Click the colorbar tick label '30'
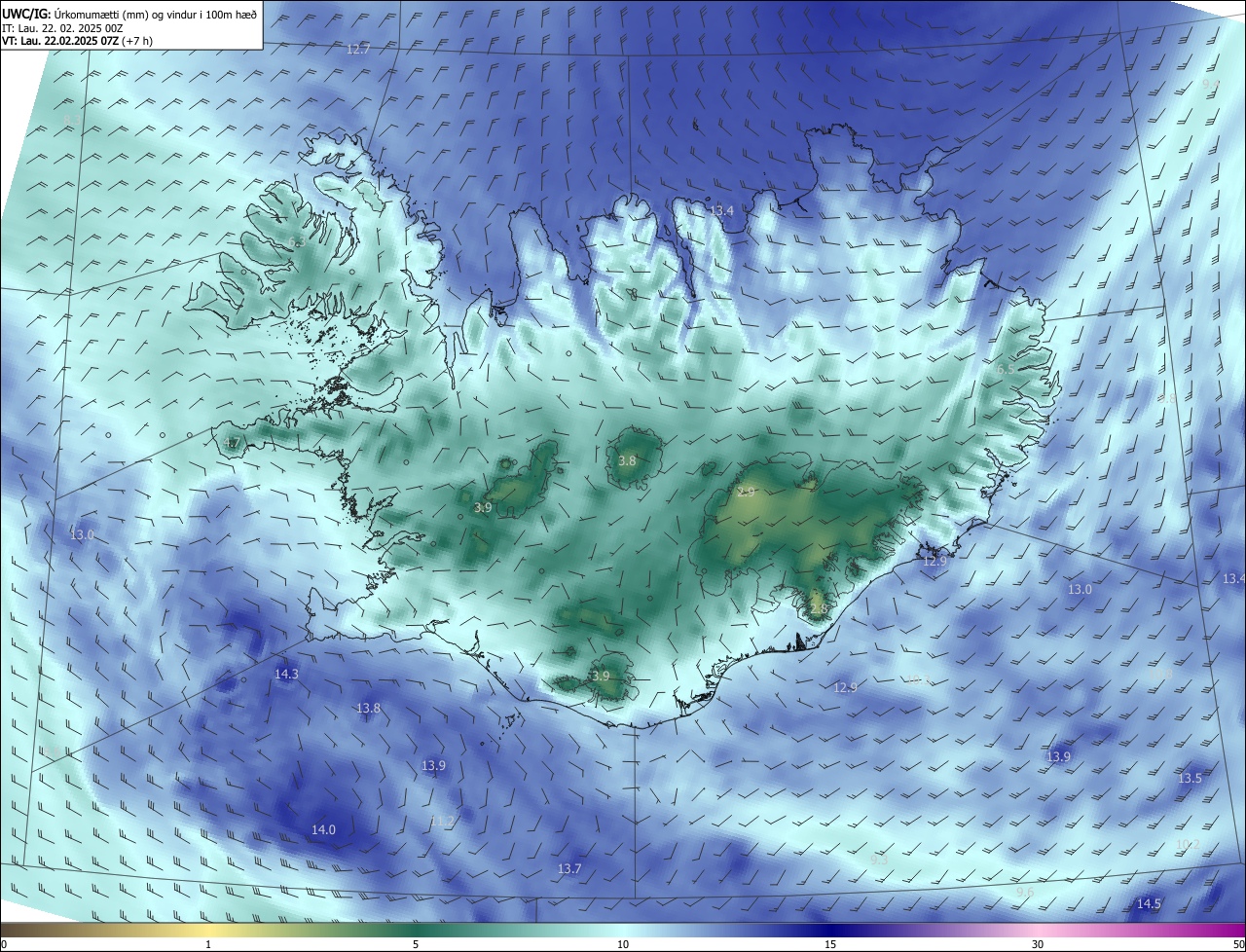This screenshot has height=952, width=1246. pyautogui.click(x=1038, y=944)
